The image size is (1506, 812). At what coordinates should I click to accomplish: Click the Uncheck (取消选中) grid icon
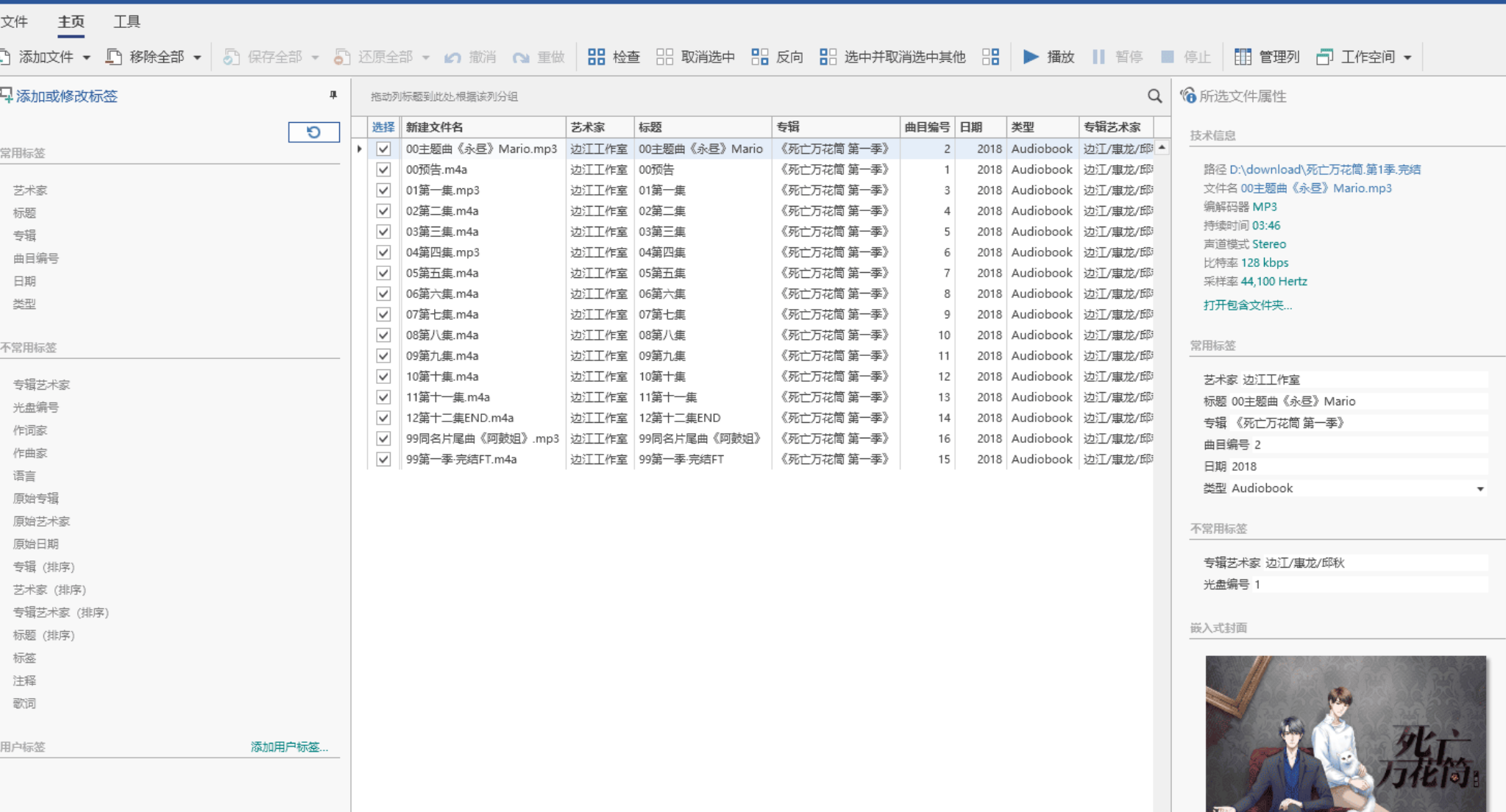[664, 57]
